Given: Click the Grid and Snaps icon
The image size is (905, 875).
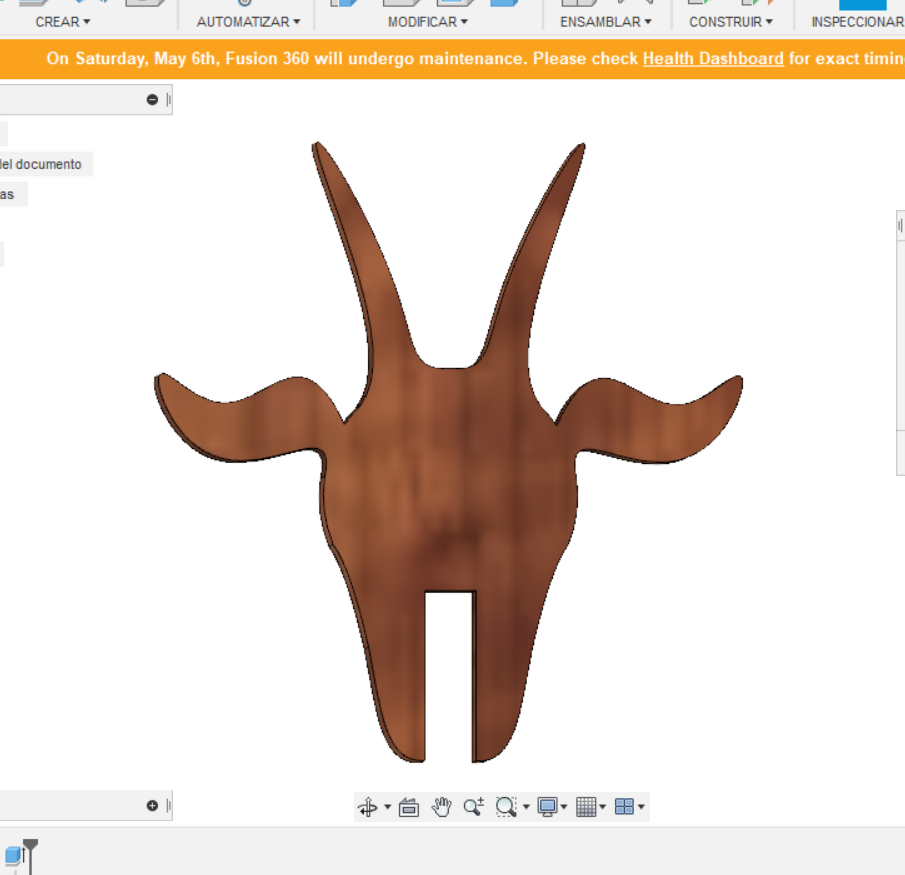Looking at the screenshot, I should pos(586,806).
